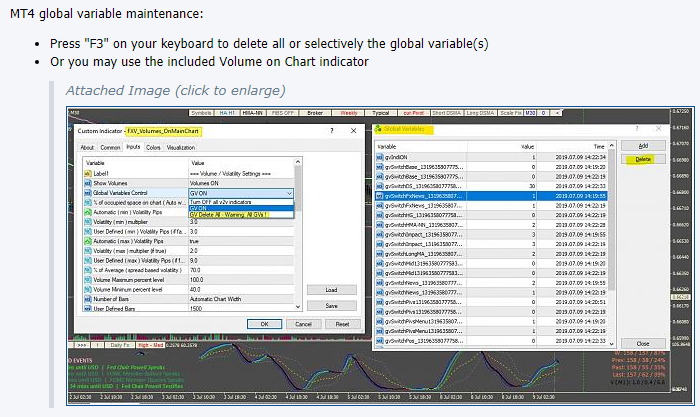
Task: Switch to the Common tab
Action: pos(110,147)
